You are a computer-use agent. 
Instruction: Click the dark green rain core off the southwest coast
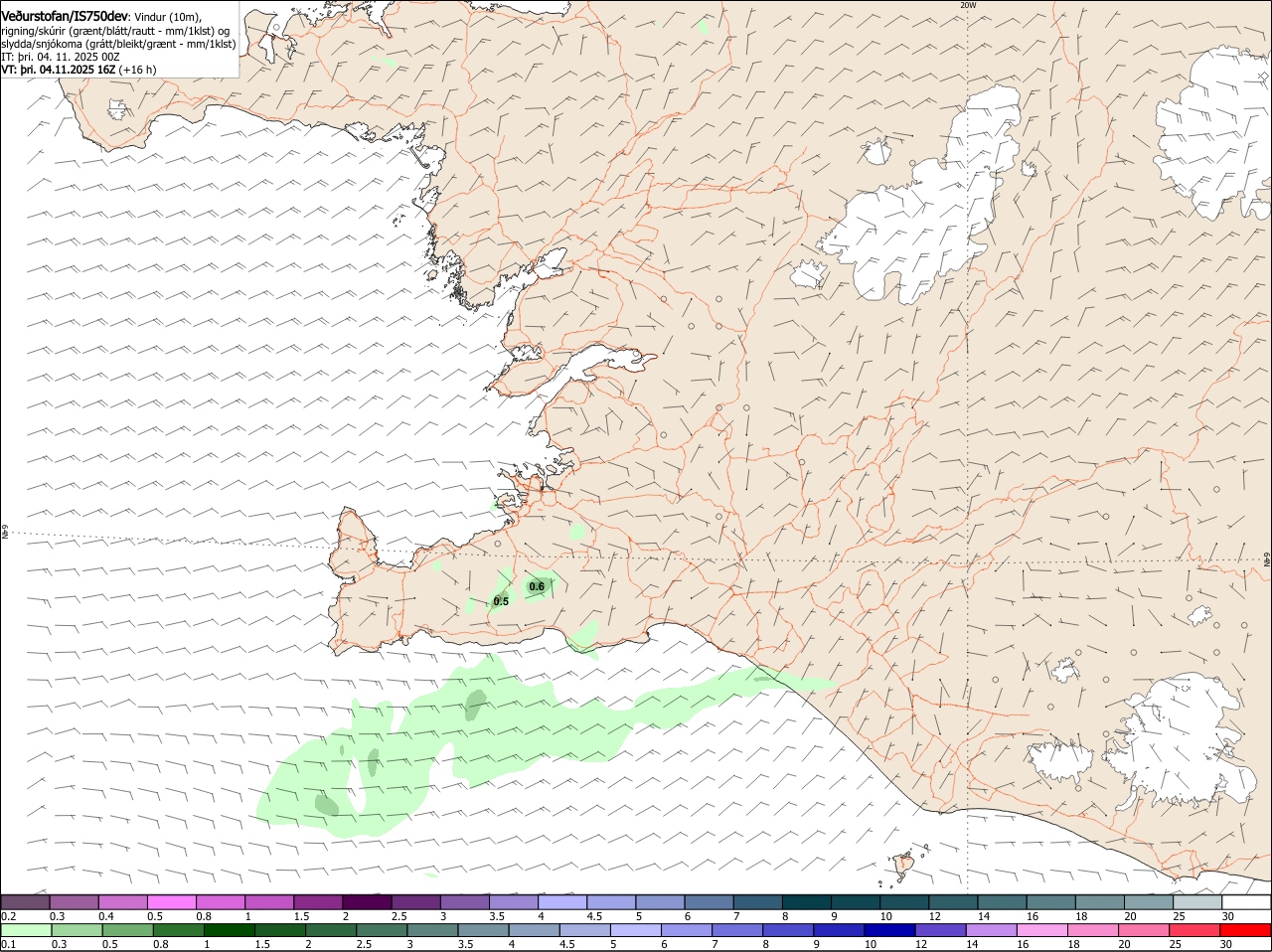pyautogui.click(x=476, y=704)
